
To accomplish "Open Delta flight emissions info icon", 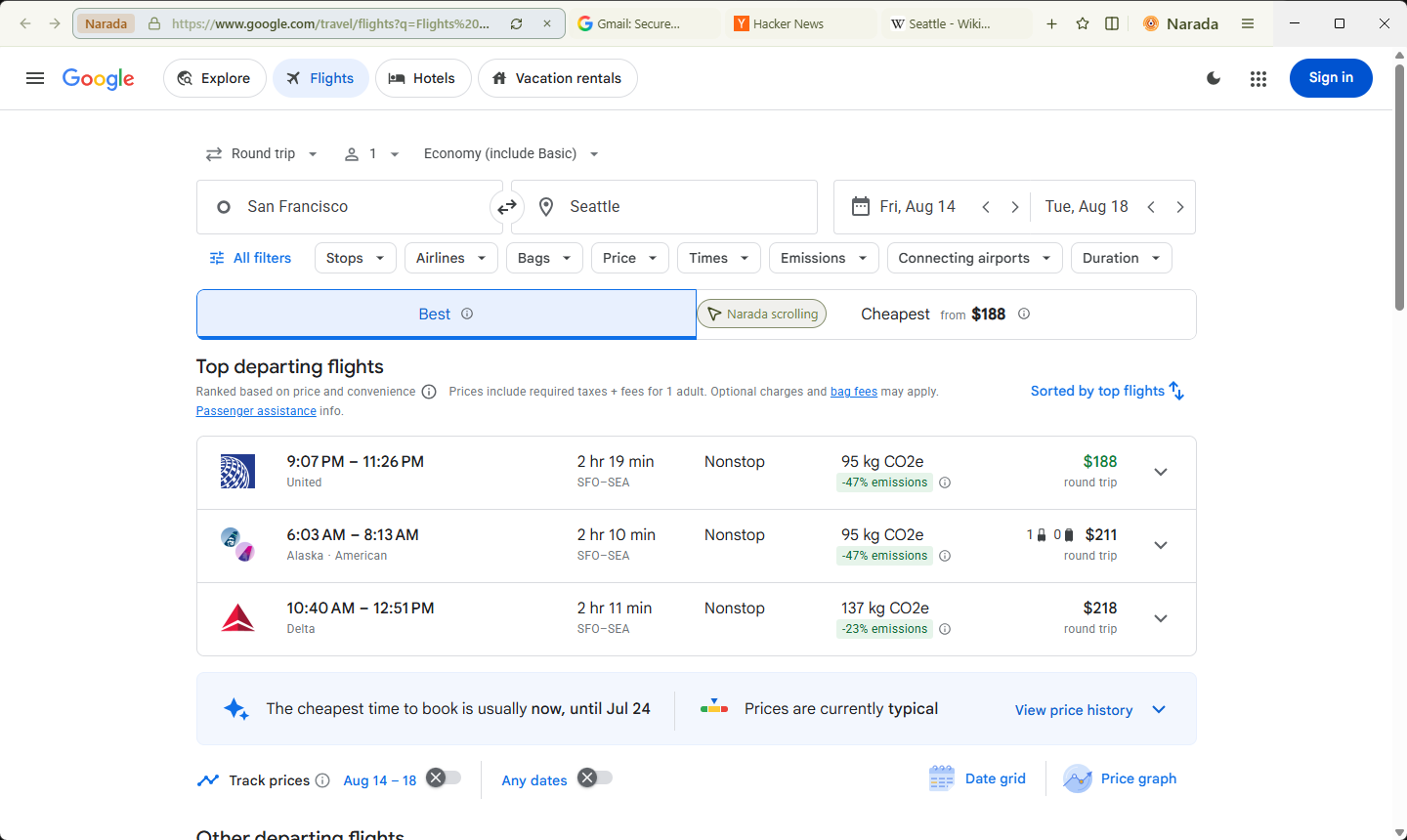I will point(945,629).
